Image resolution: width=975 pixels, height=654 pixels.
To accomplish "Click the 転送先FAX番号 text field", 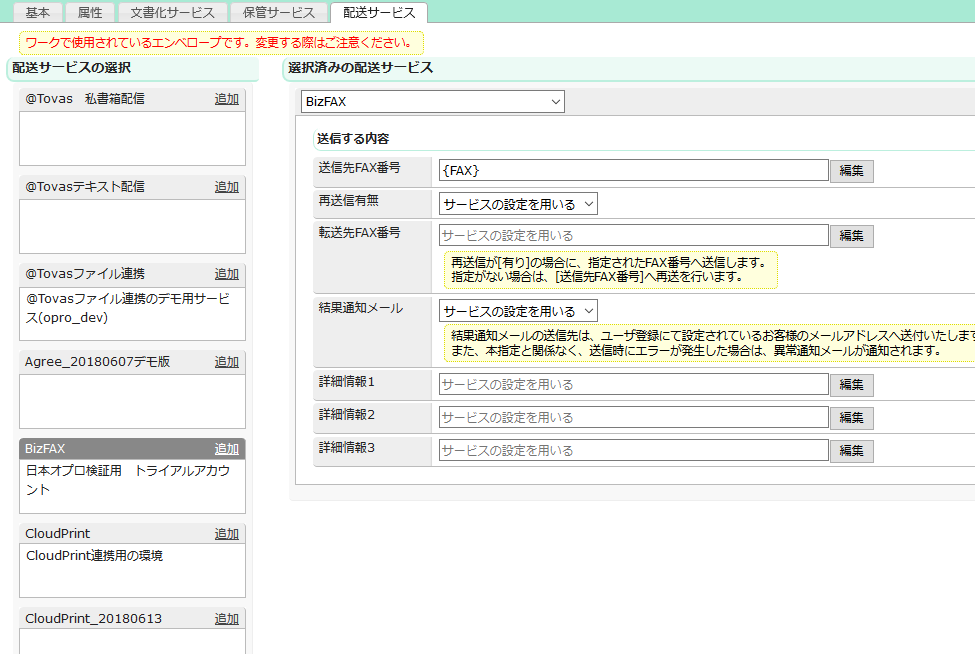I will (x=633, y=236).
